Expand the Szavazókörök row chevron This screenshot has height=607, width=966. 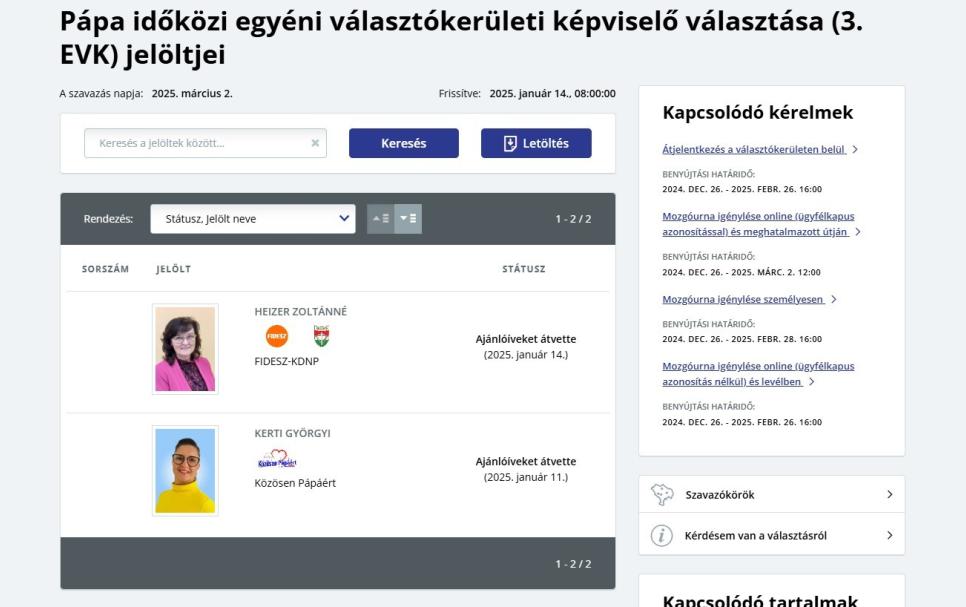(x=889, y=495)
